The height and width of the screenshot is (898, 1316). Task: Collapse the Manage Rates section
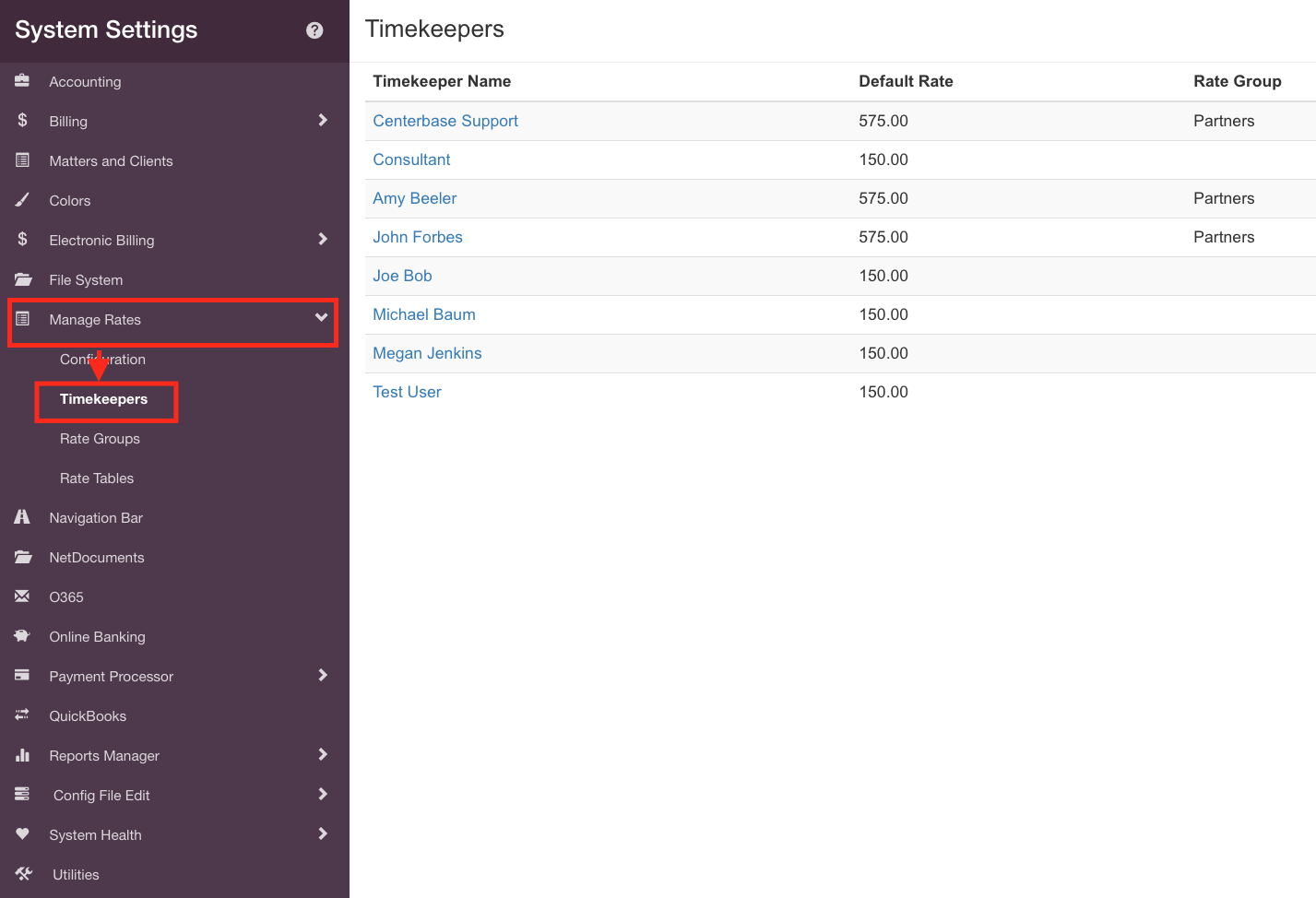323,320
